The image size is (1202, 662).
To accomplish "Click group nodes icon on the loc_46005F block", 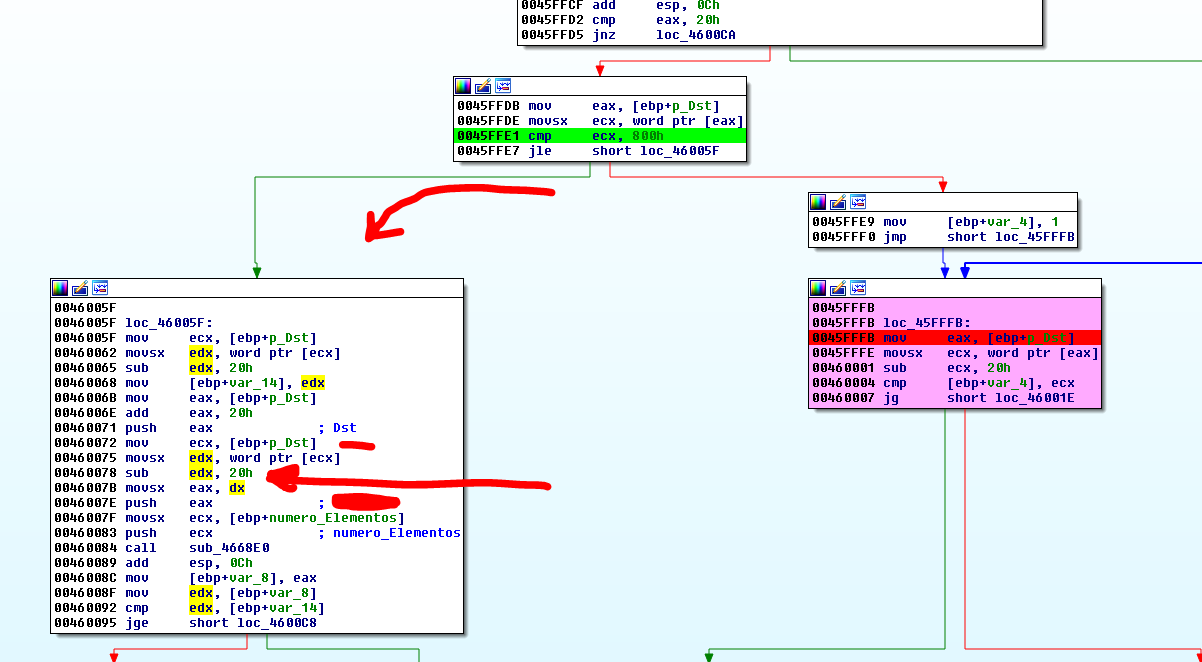I will (x=100, y=288).
